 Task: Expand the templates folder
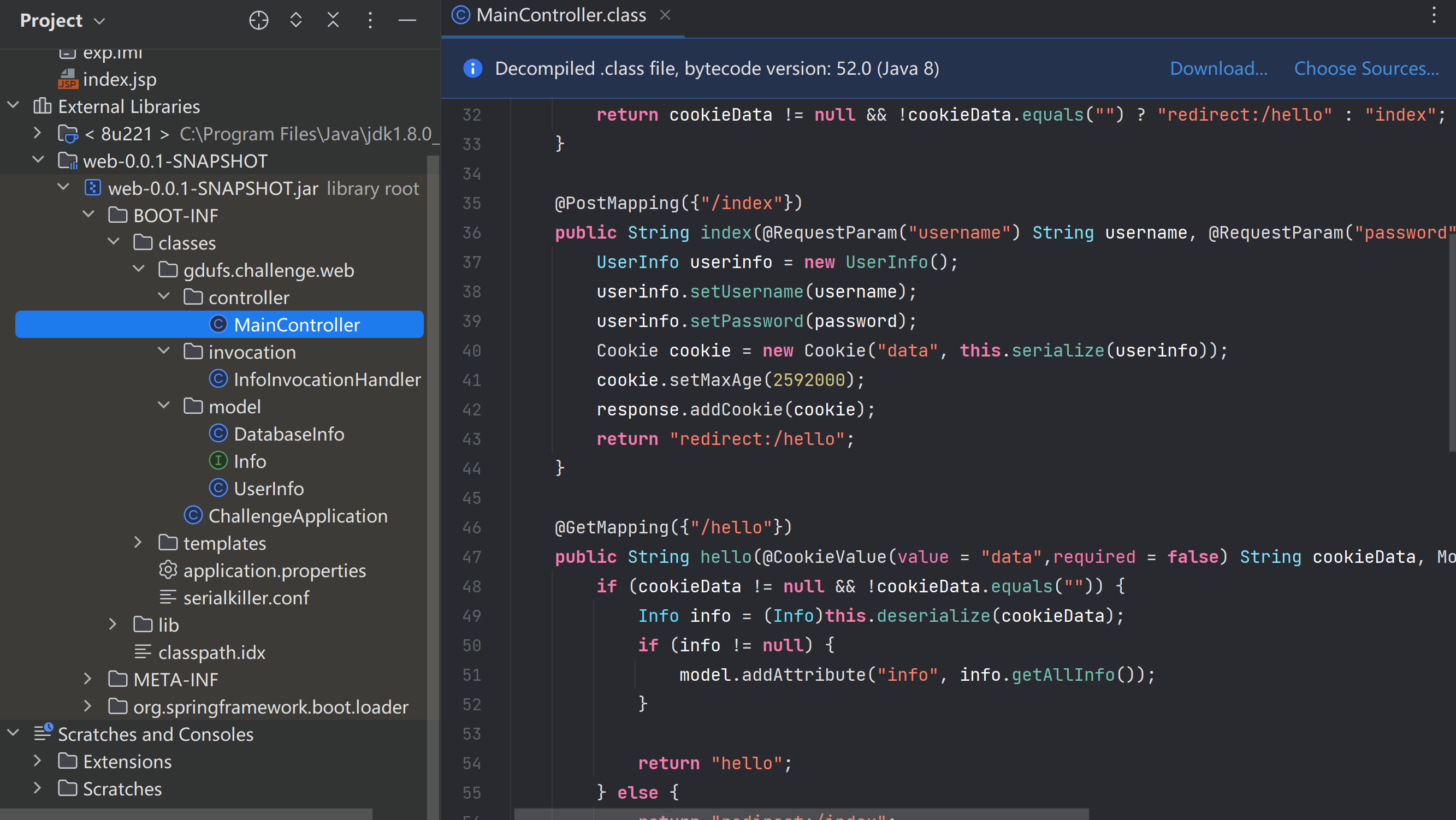click(x=138, y=543)
